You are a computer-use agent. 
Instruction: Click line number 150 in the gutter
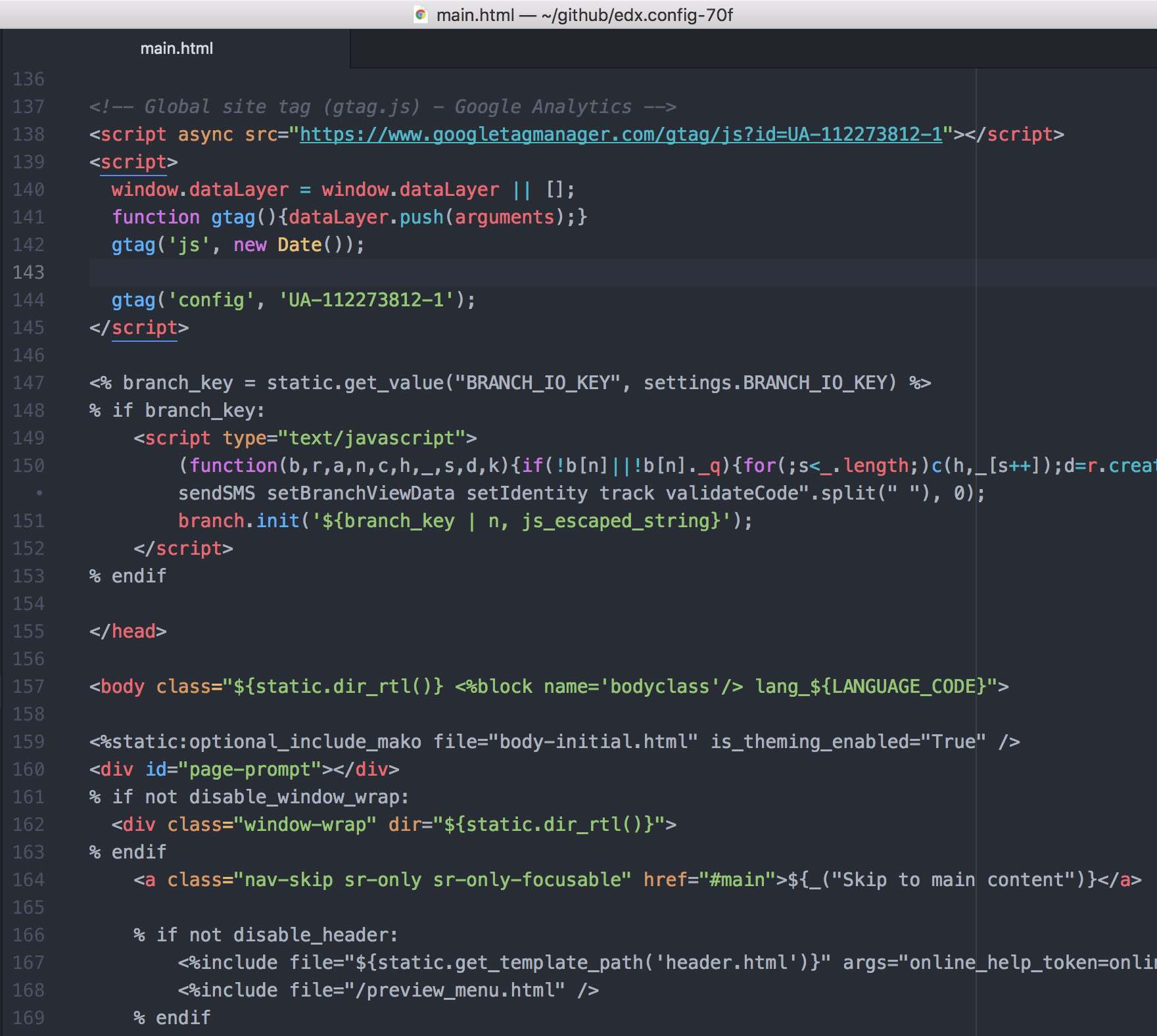[x=28, y=465]
